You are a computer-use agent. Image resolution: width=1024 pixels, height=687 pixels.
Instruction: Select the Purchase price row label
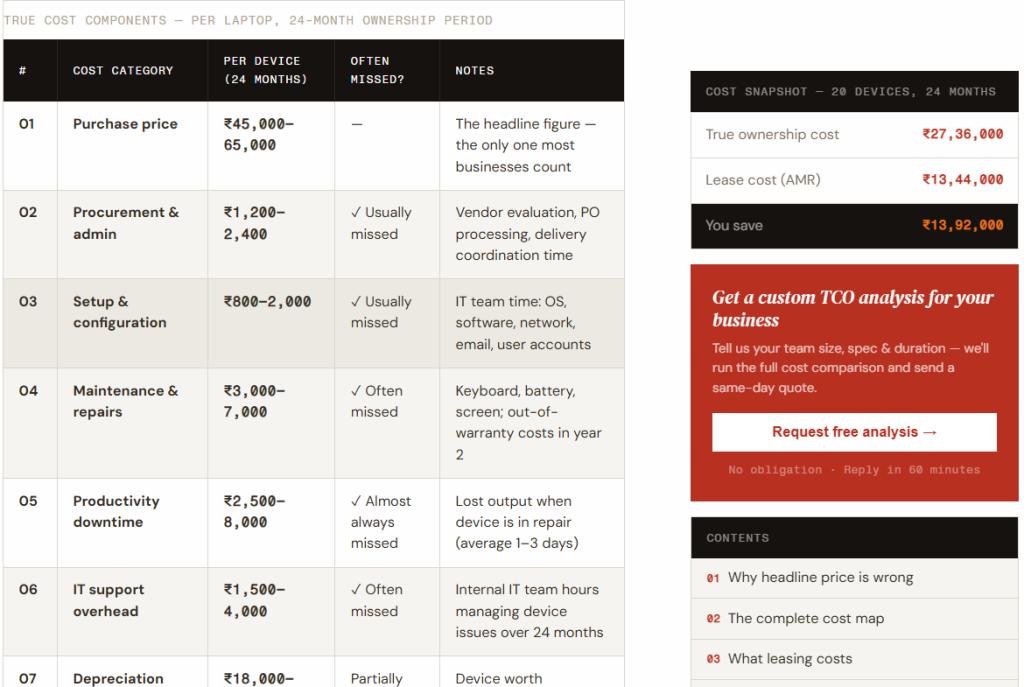pos(125,124)
